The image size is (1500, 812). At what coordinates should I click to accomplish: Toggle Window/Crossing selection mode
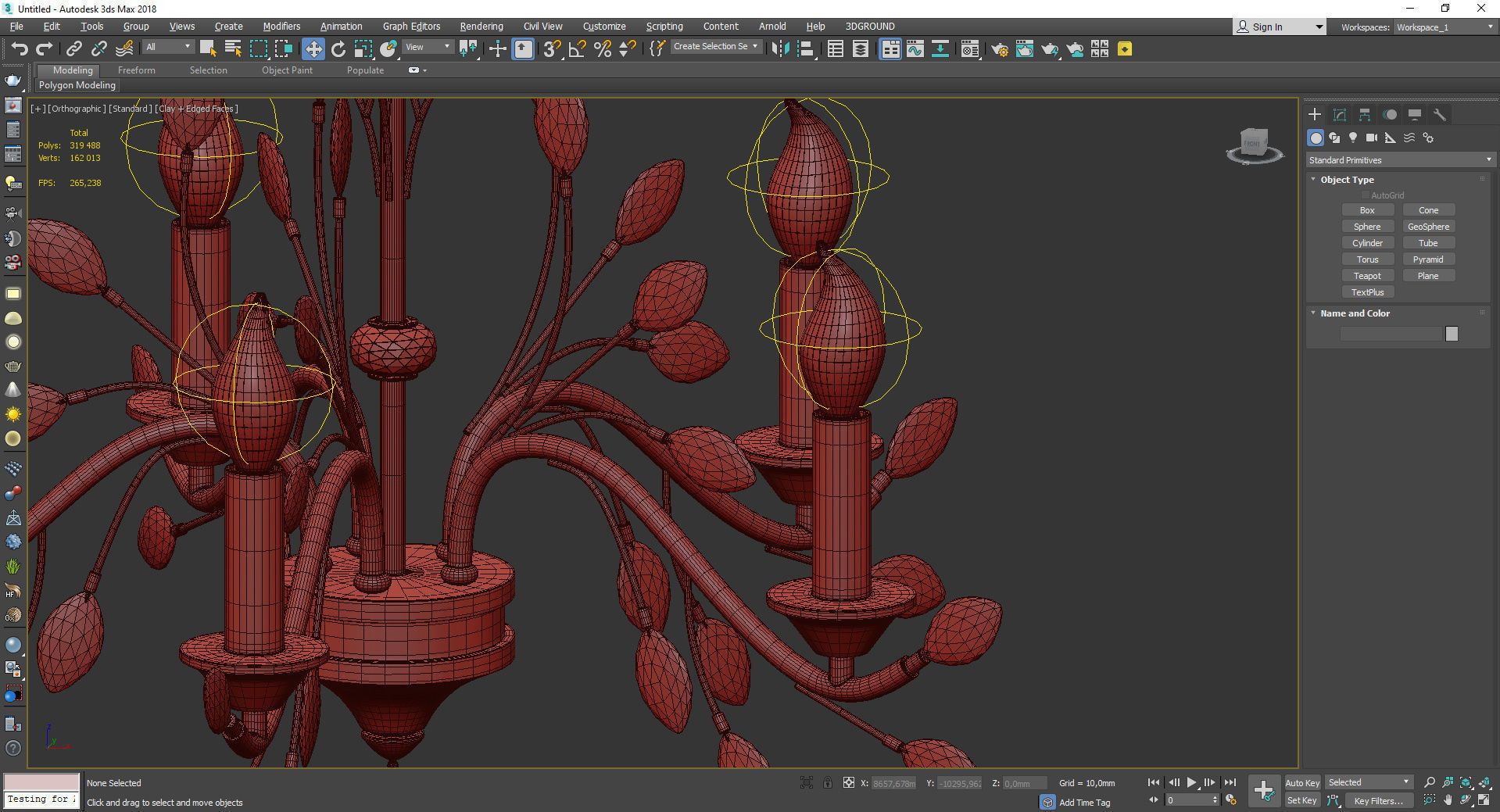tap(283, 48)
